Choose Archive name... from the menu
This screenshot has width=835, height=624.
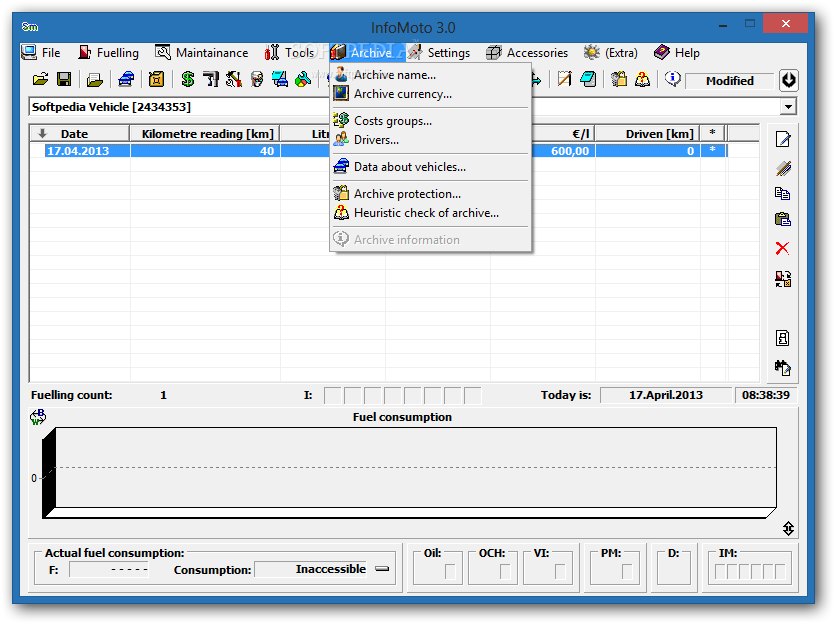[x=430, y=75]
